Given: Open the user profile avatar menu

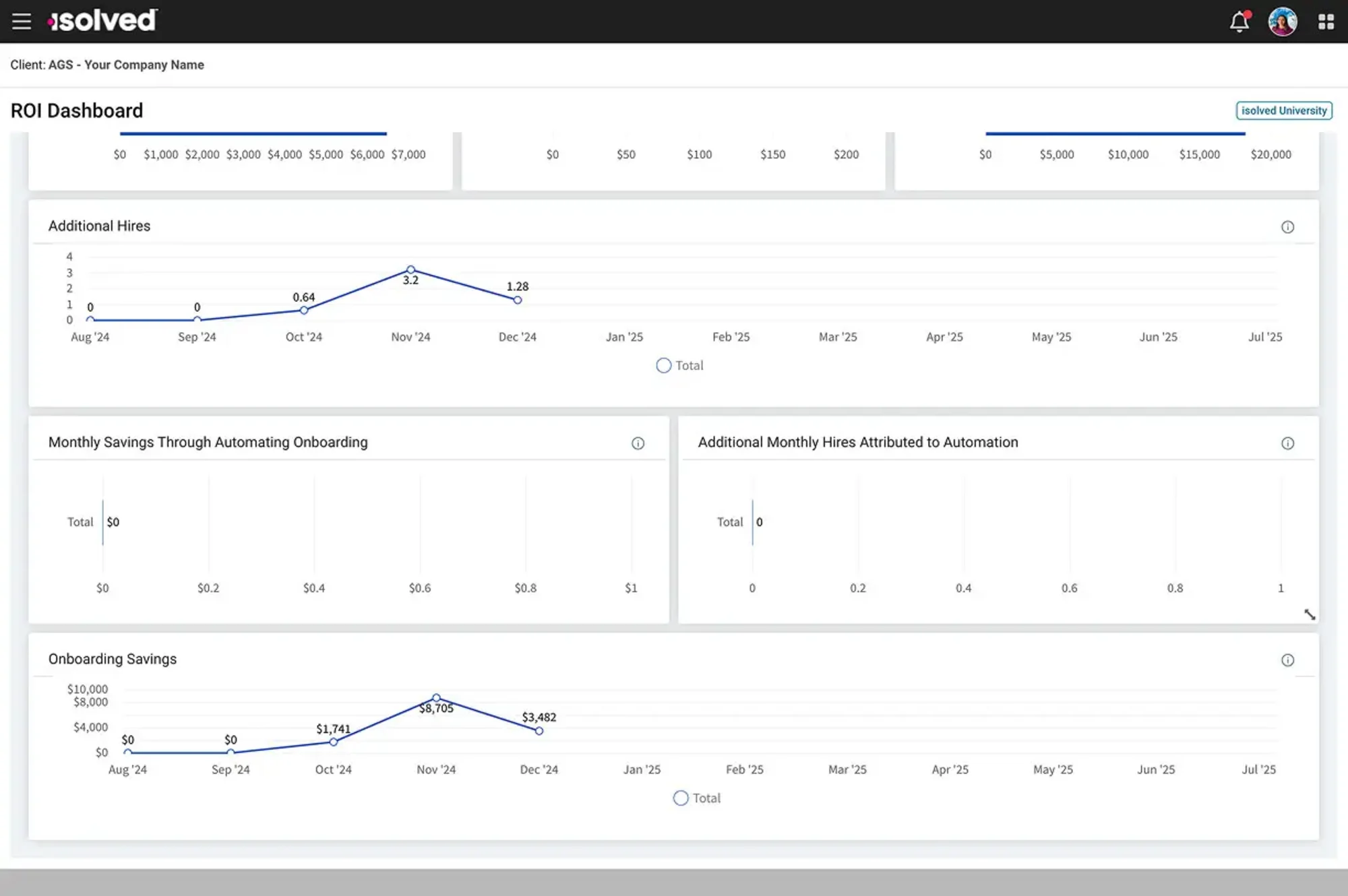Looking at the screenshot, I should pos(1282,22).
